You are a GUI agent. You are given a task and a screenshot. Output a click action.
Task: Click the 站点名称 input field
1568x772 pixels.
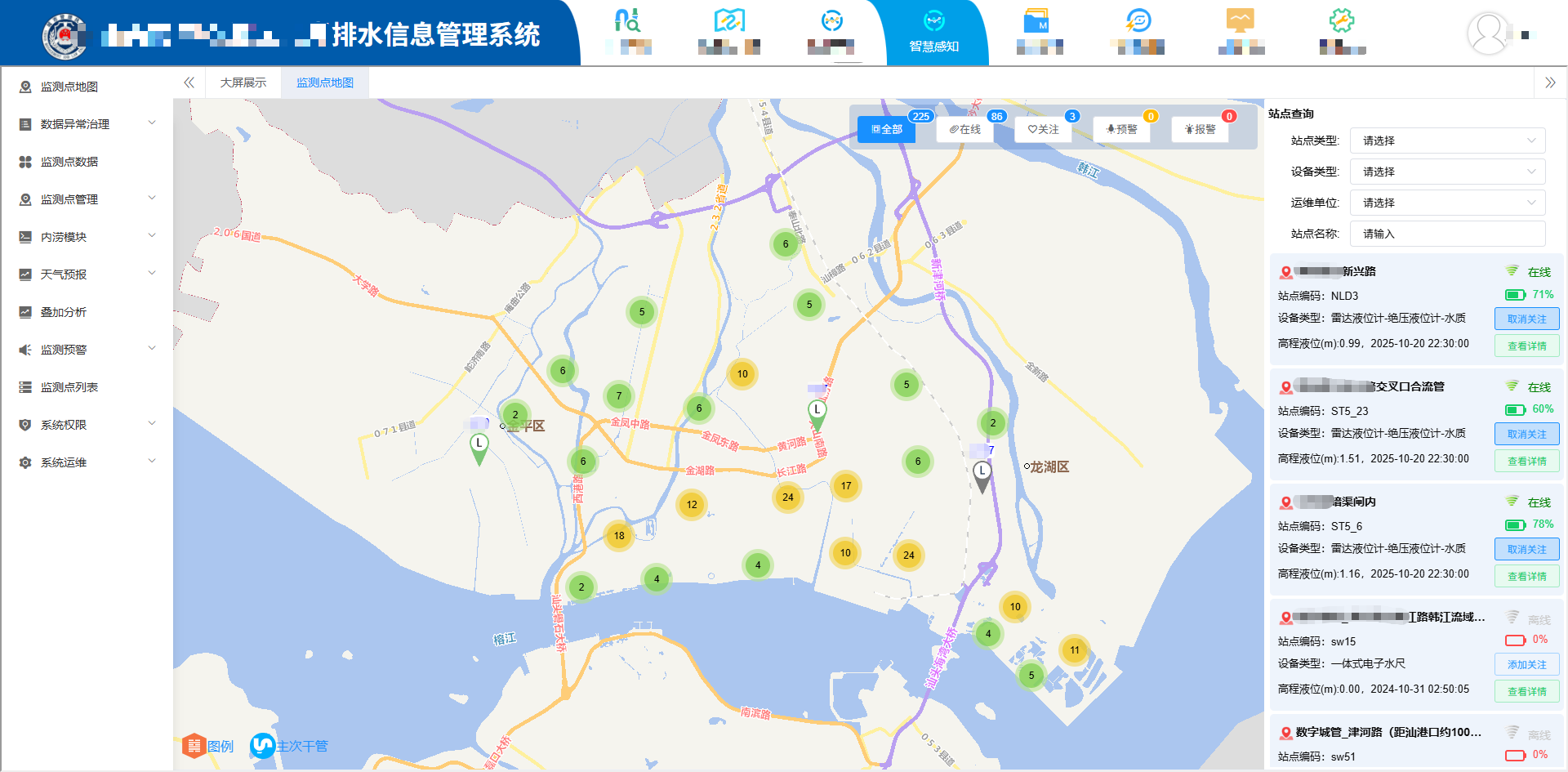coord(1447,234)
